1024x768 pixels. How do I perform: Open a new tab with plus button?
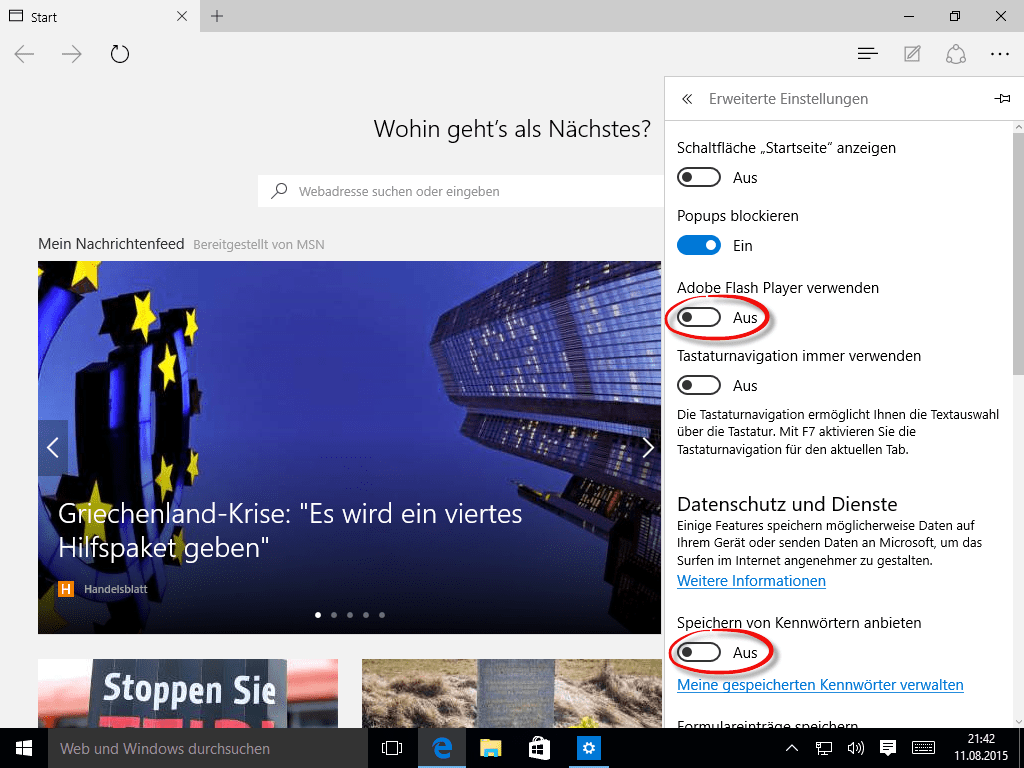tap(217, 16)
